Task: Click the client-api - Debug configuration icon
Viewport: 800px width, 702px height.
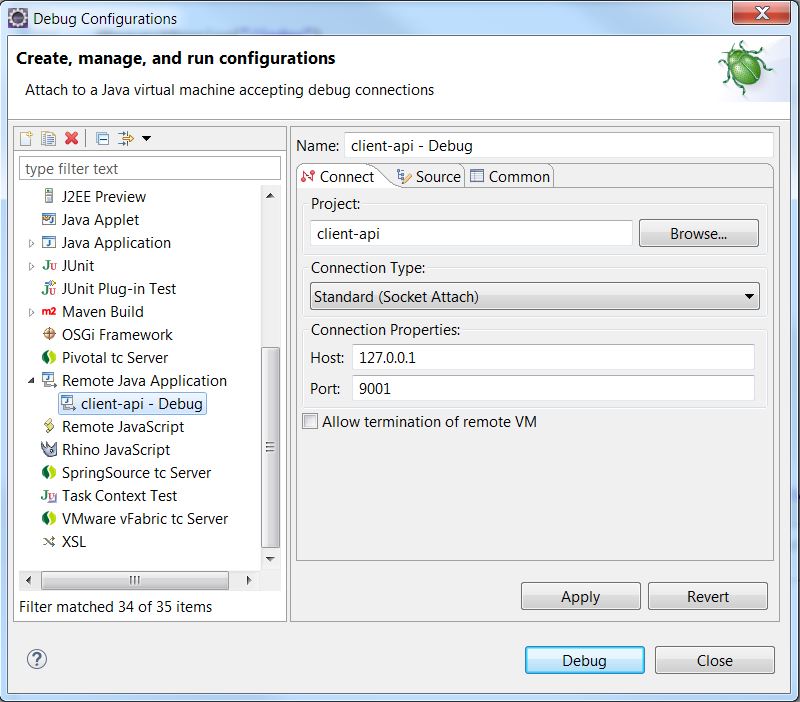Action: (68, 403)
